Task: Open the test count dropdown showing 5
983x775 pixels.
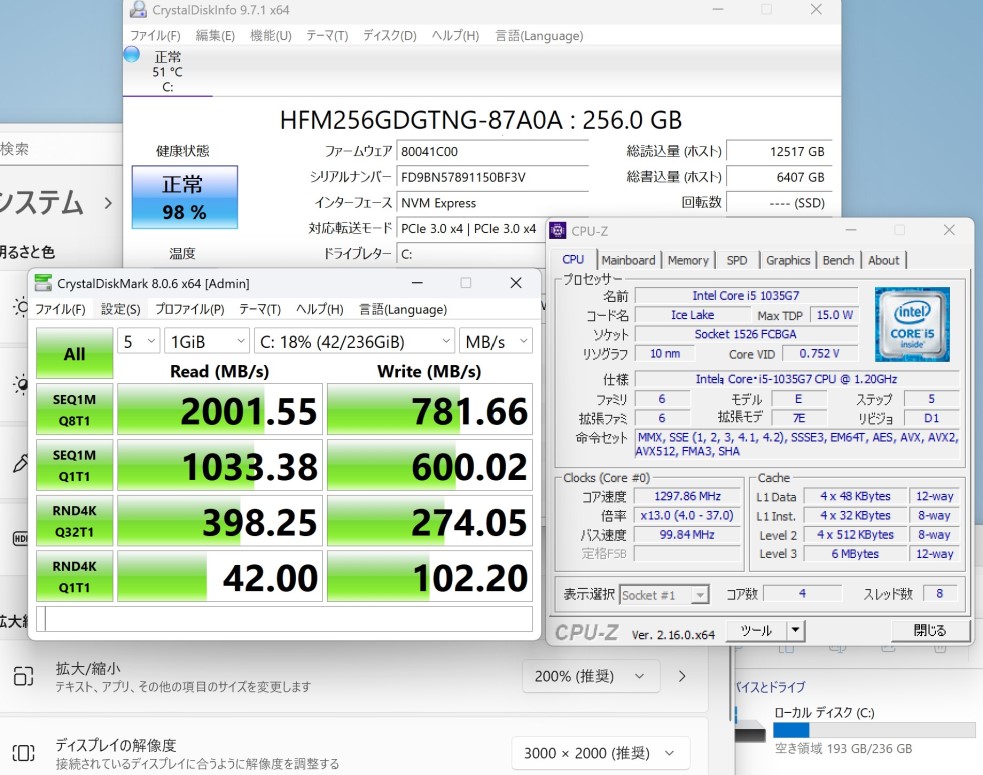Action: (x=138, y=342)
